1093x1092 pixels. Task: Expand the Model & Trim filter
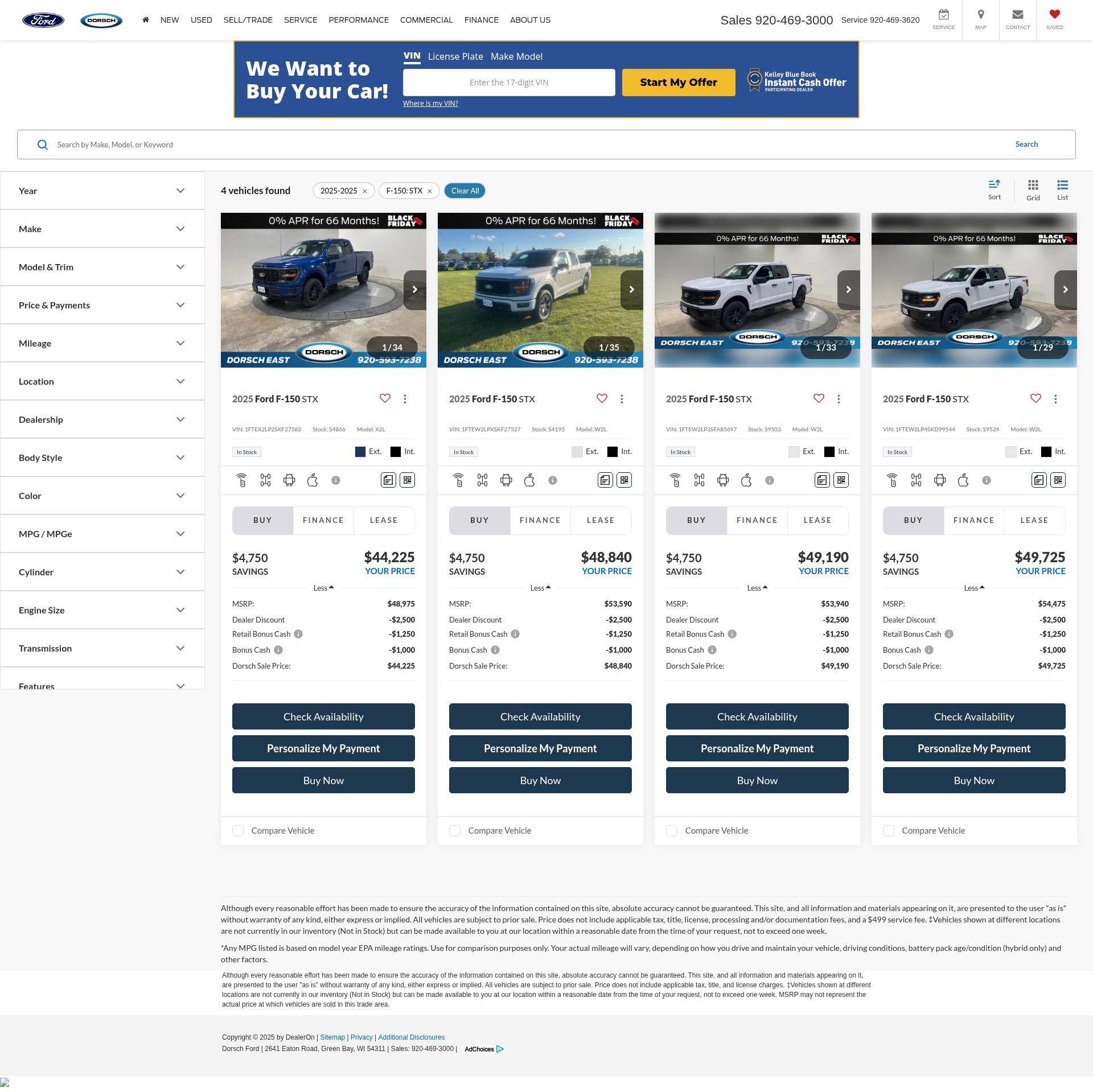tap(102, 267)
